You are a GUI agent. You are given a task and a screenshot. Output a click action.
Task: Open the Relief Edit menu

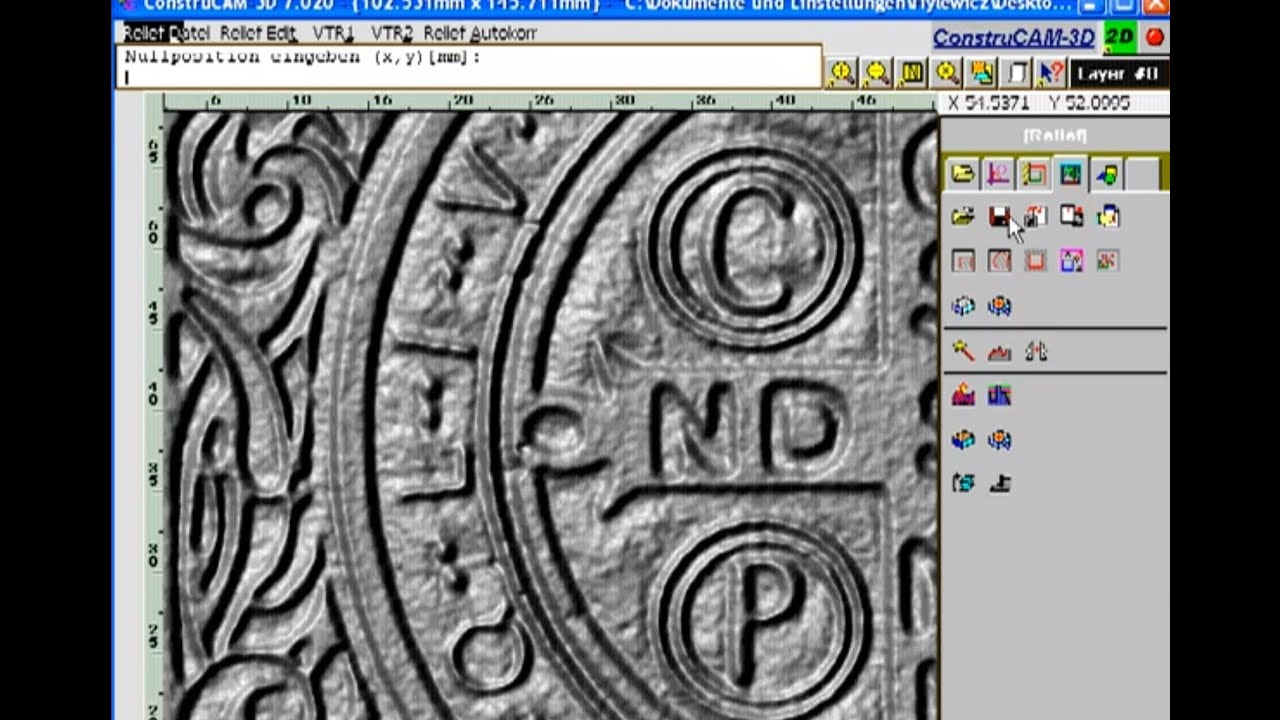(257, 33)
